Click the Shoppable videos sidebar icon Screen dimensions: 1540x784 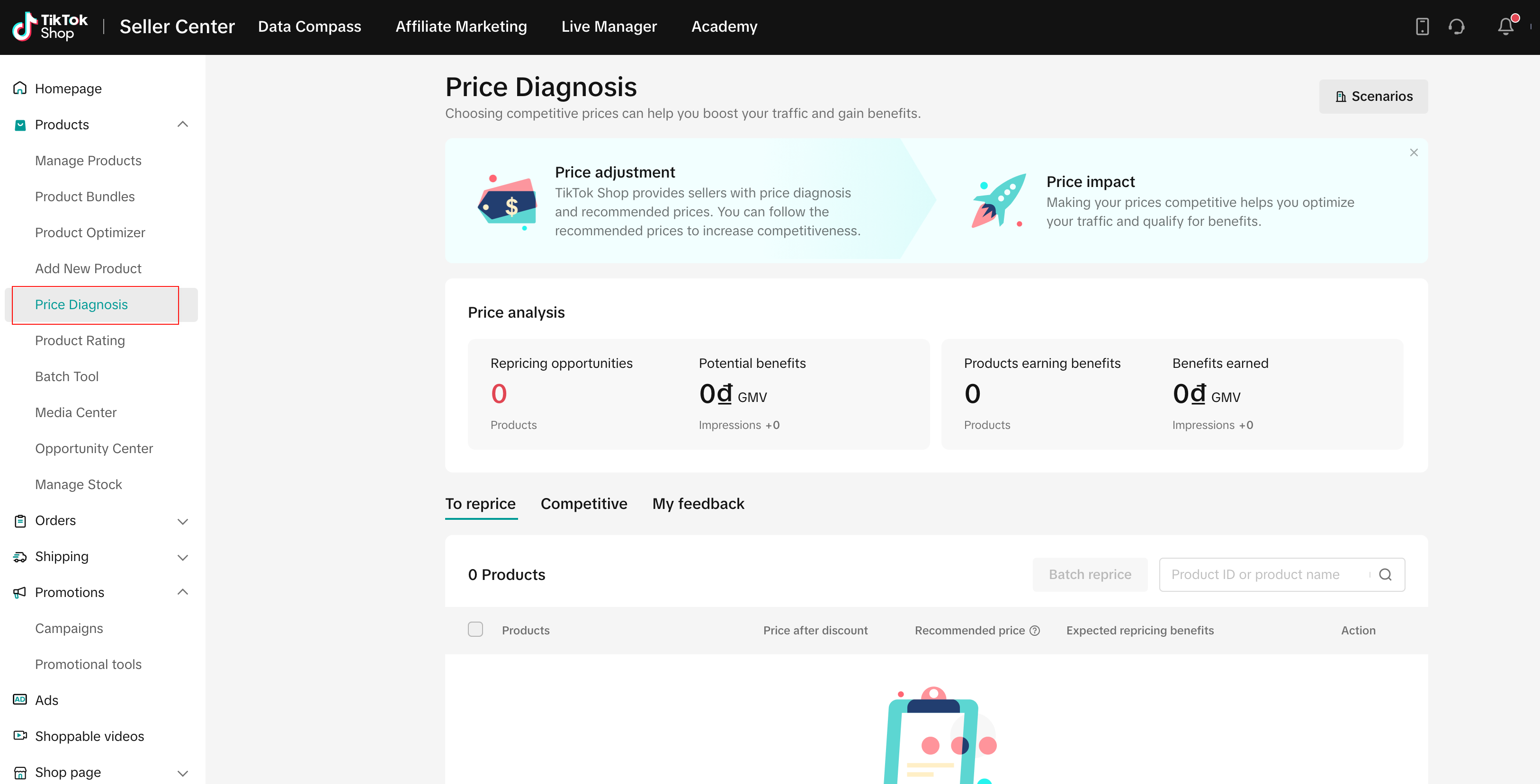pyautogui.click(x=20, y=735)
